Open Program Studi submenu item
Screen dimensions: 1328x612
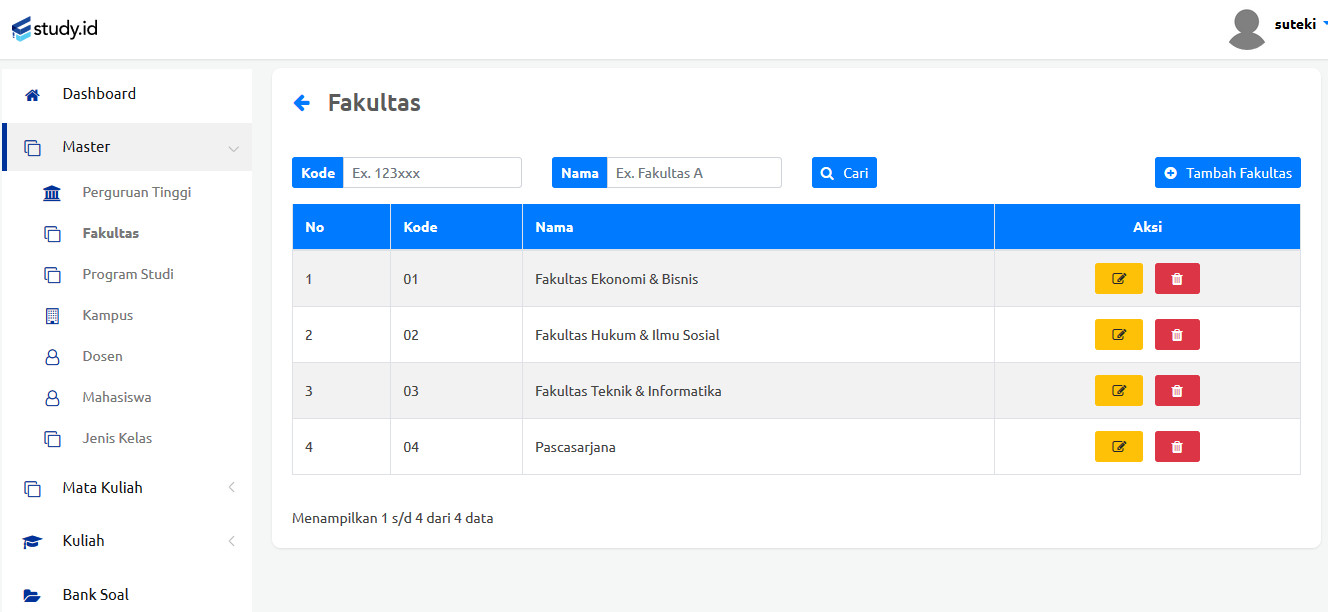coord(127,274)
